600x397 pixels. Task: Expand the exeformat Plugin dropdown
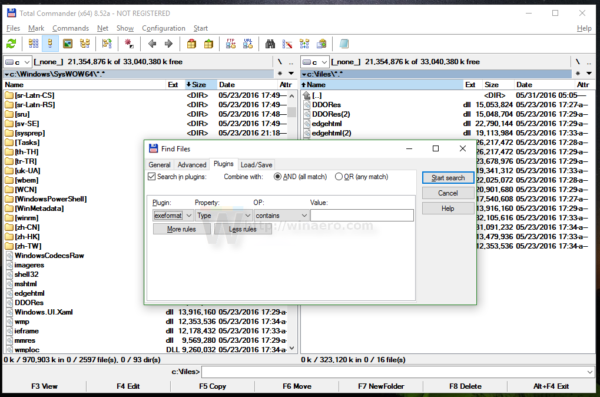173,216
